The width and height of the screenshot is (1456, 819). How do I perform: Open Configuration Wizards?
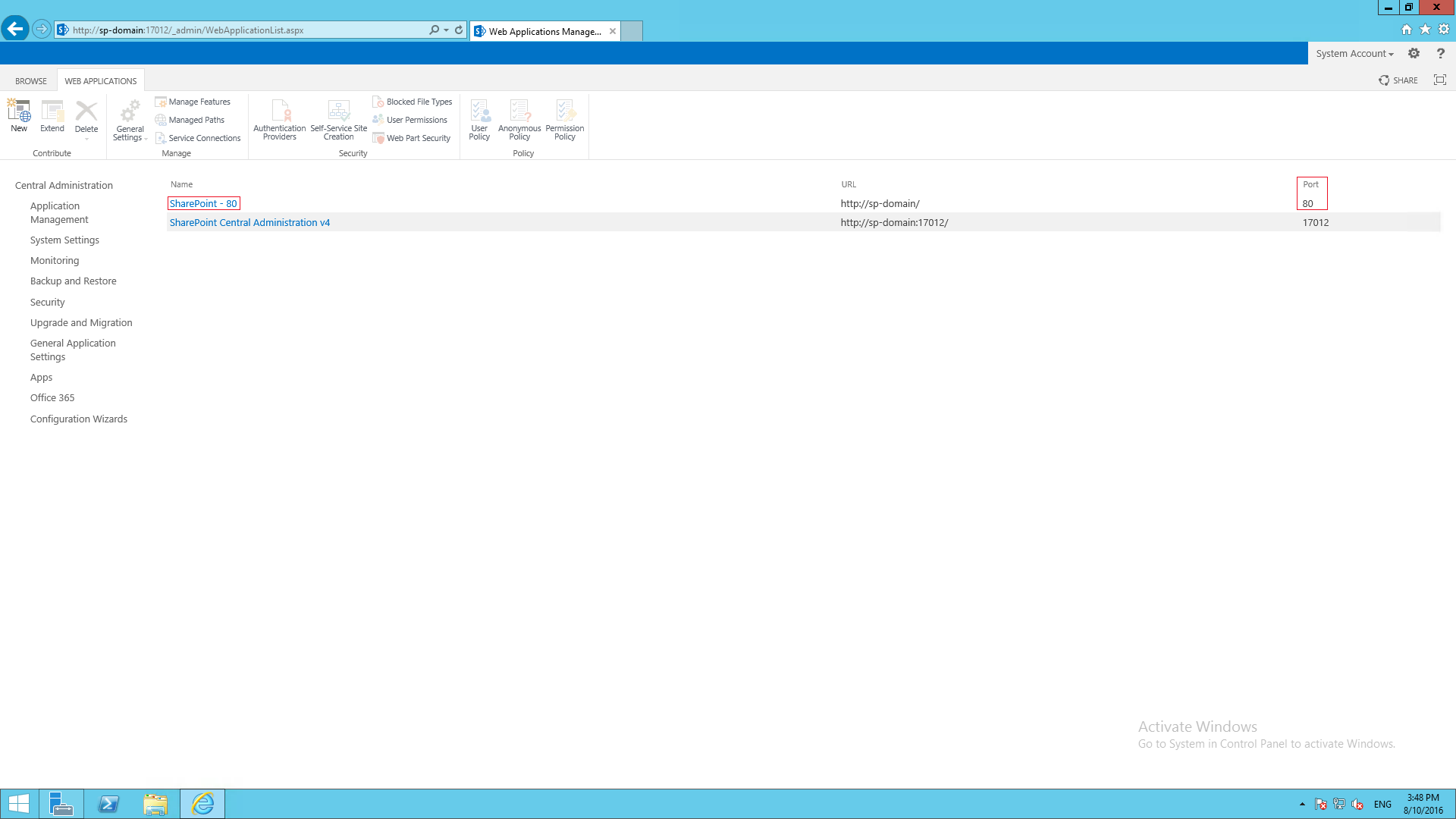pyautogui.click(x=79, y=419)
